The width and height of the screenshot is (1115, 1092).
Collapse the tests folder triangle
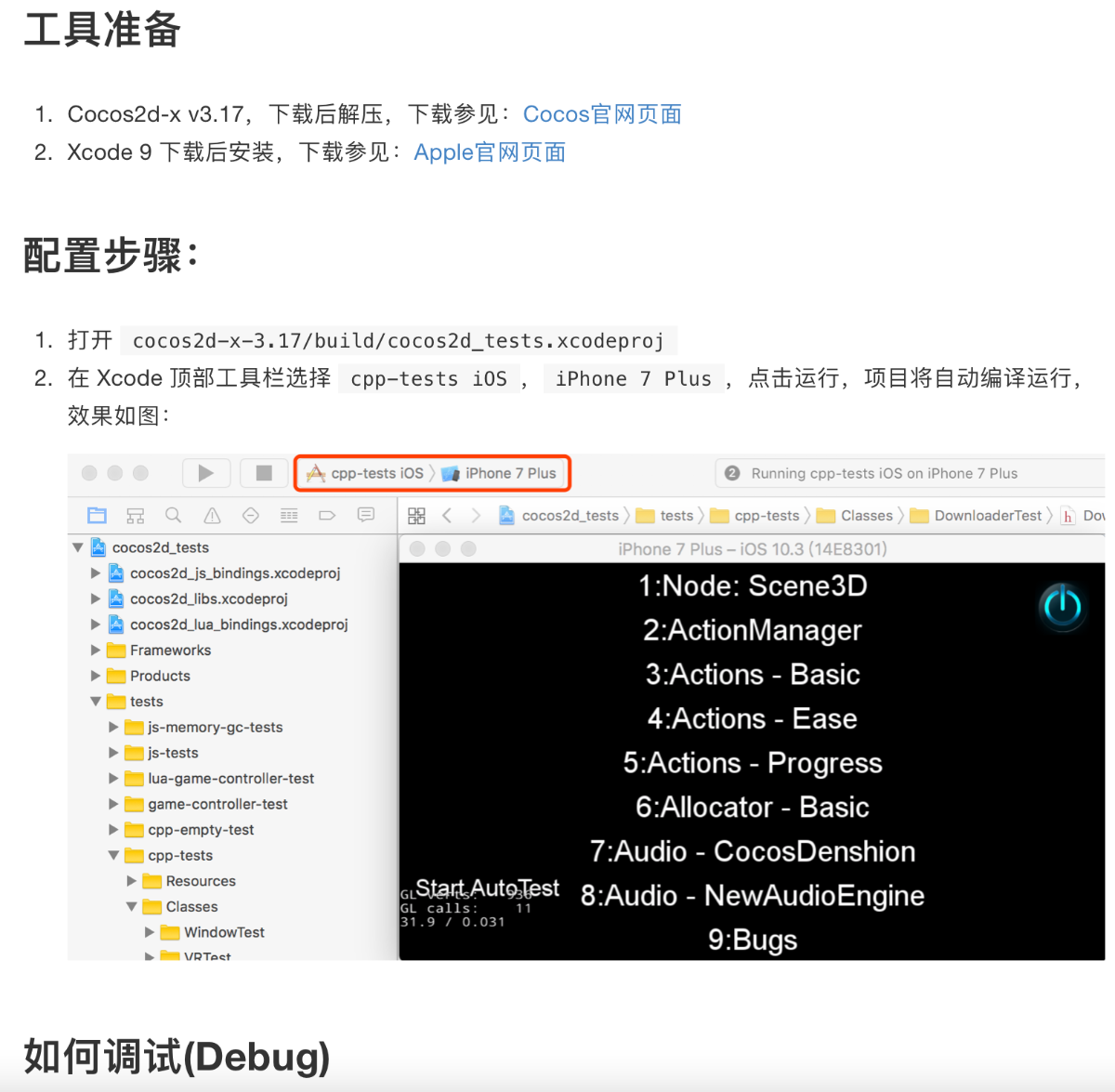(x=96, y=702)
